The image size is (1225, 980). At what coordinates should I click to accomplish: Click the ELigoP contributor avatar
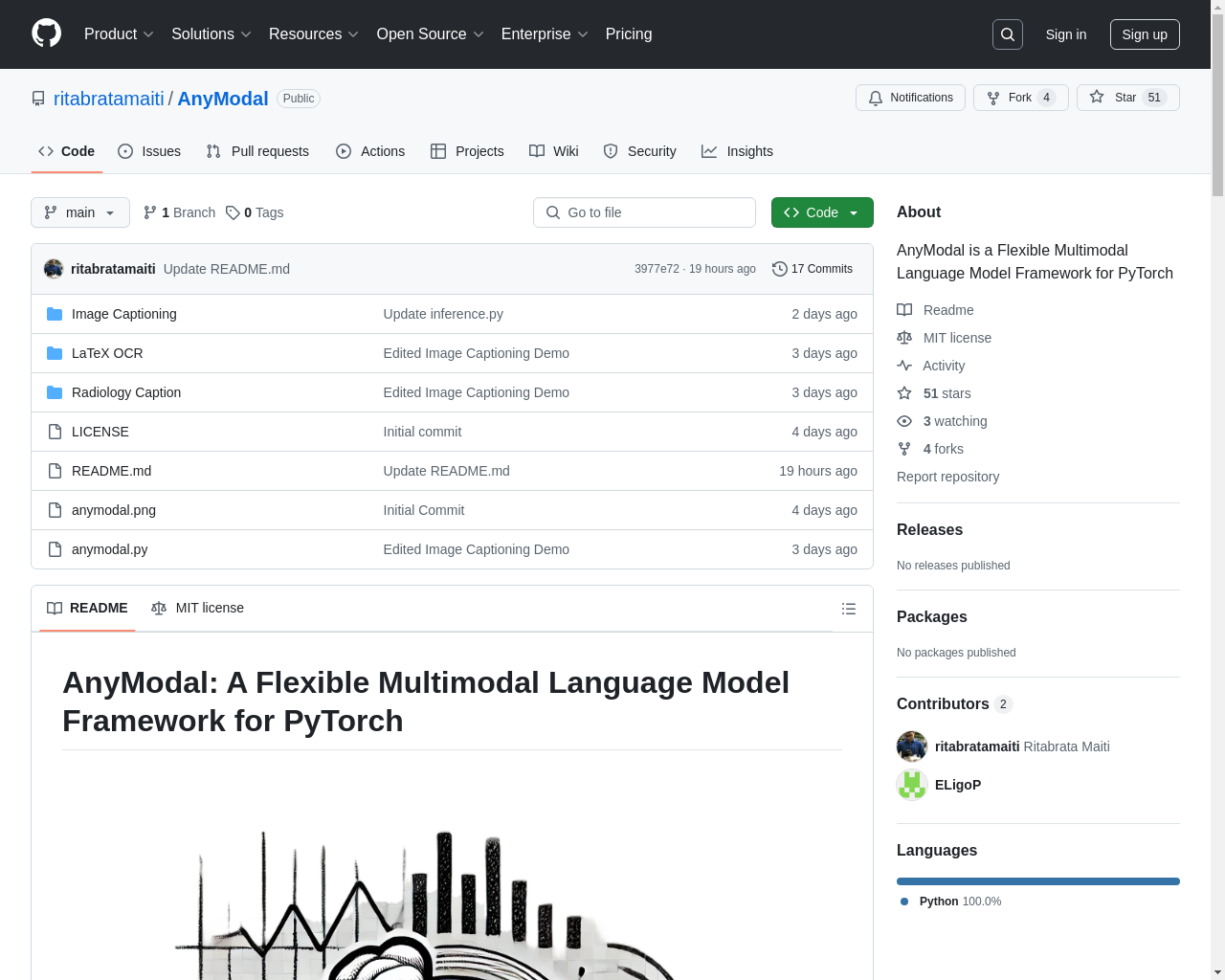[912, 785]
